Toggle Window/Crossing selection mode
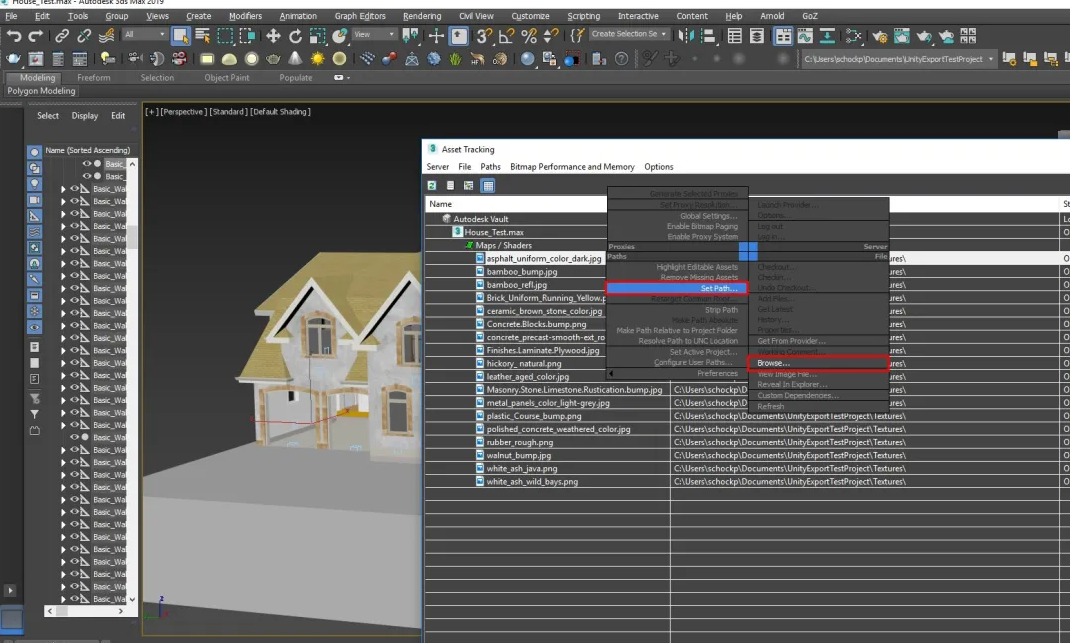Screen dimensions: 1070x643 (247, 35)
